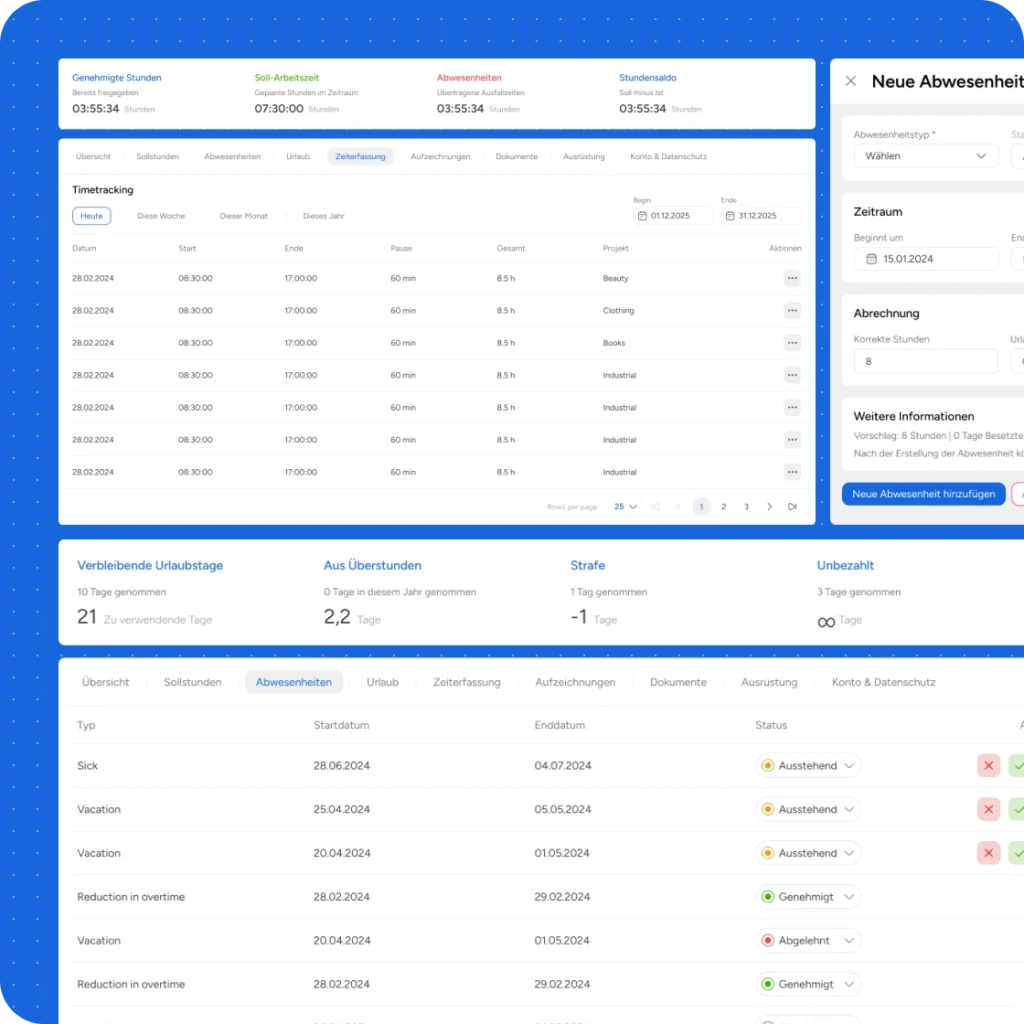Select the Diese Woche time filter
Screen dimensions: 1024x1024
161,216
